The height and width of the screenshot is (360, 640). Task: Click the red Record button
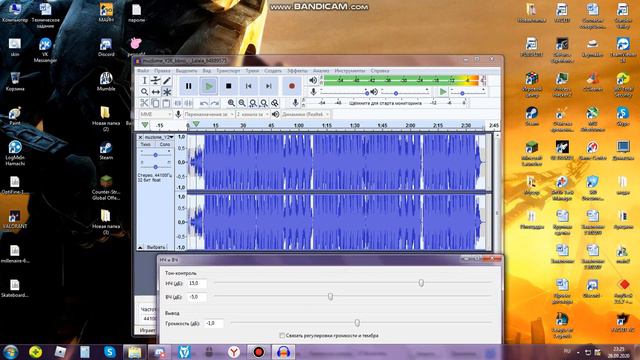click(x=291, y=86)
